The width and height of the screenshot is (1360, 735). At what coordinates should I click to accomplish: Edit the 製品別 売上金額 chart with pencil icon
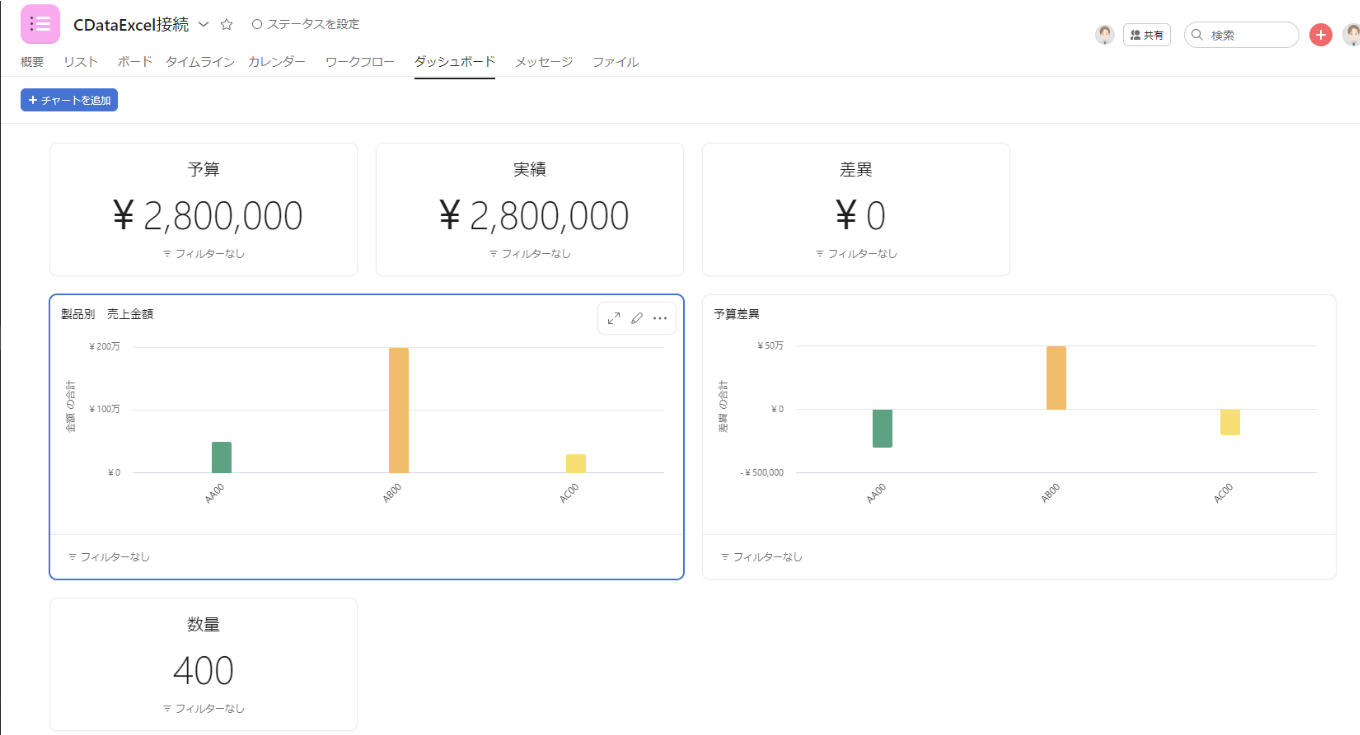click(637, 318)
